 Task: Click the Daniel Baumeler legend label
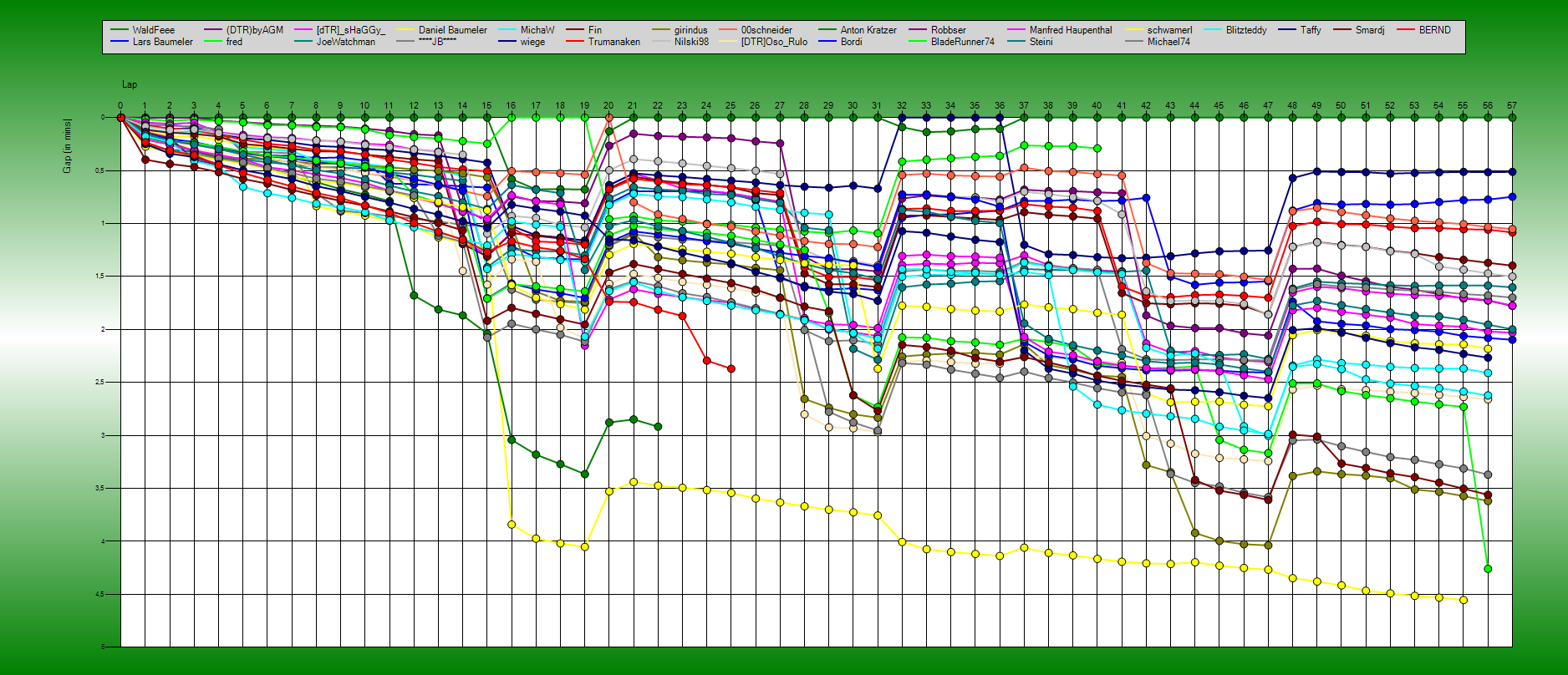coord(452,30)
